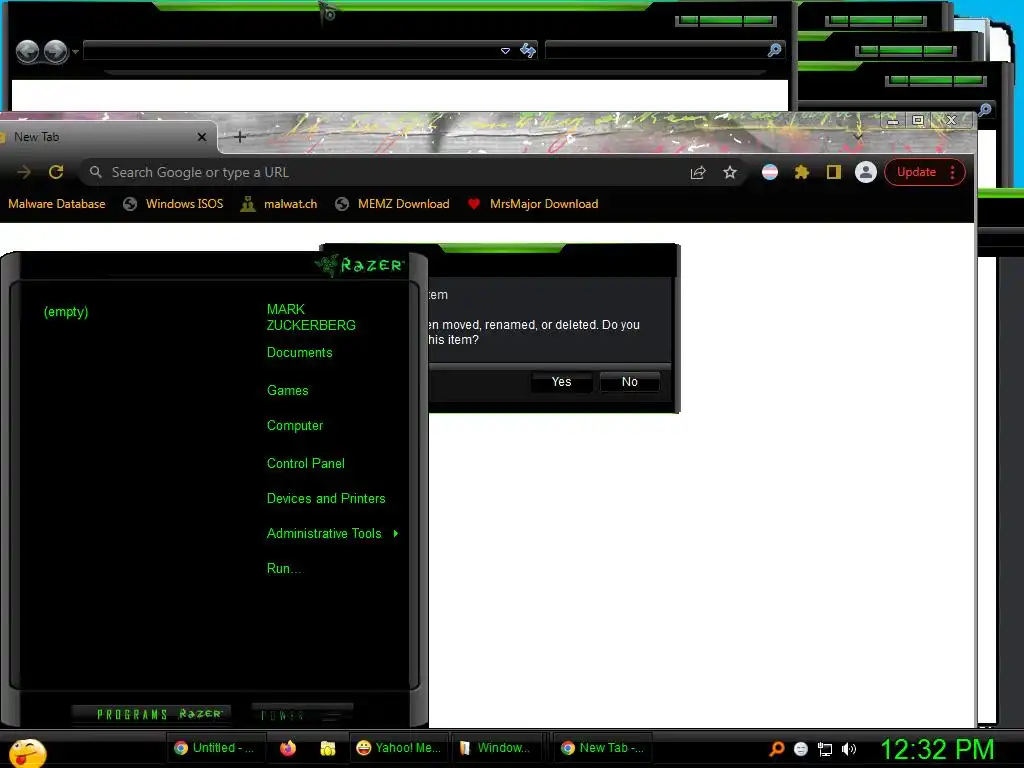
Task: Expand the Administrative Tools submenu arrow
Action: click(x=396, y=534)
